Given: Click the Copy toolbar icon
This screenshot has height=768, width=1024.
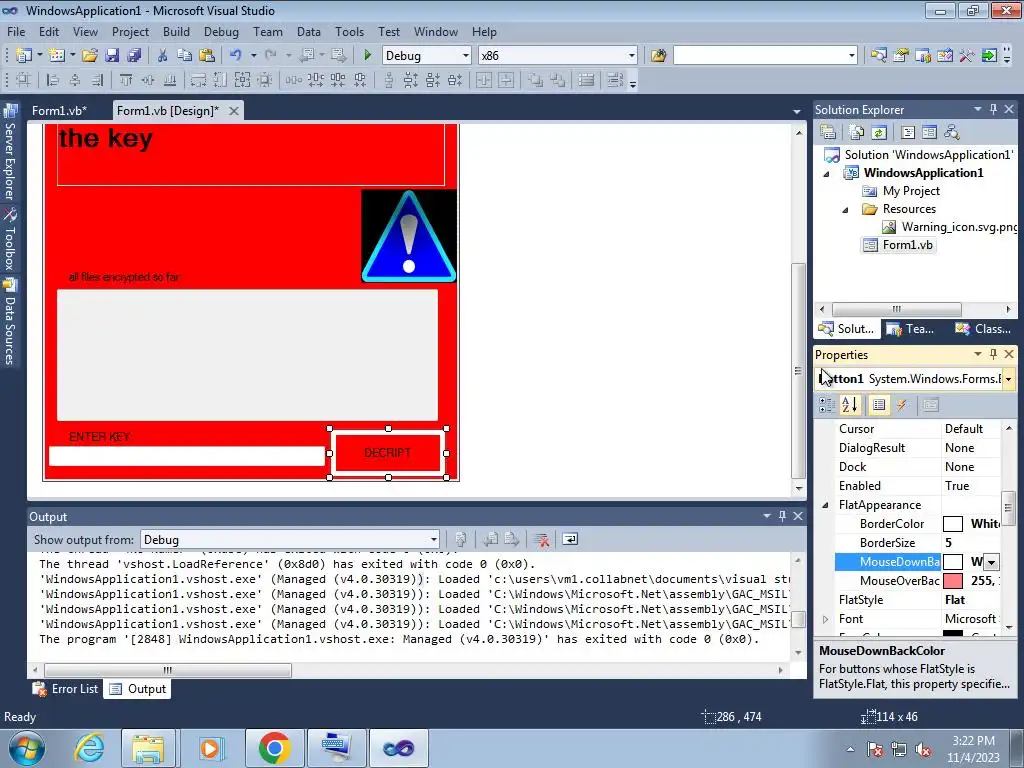Looking at the screenshot, I should [x=184, y=56].
